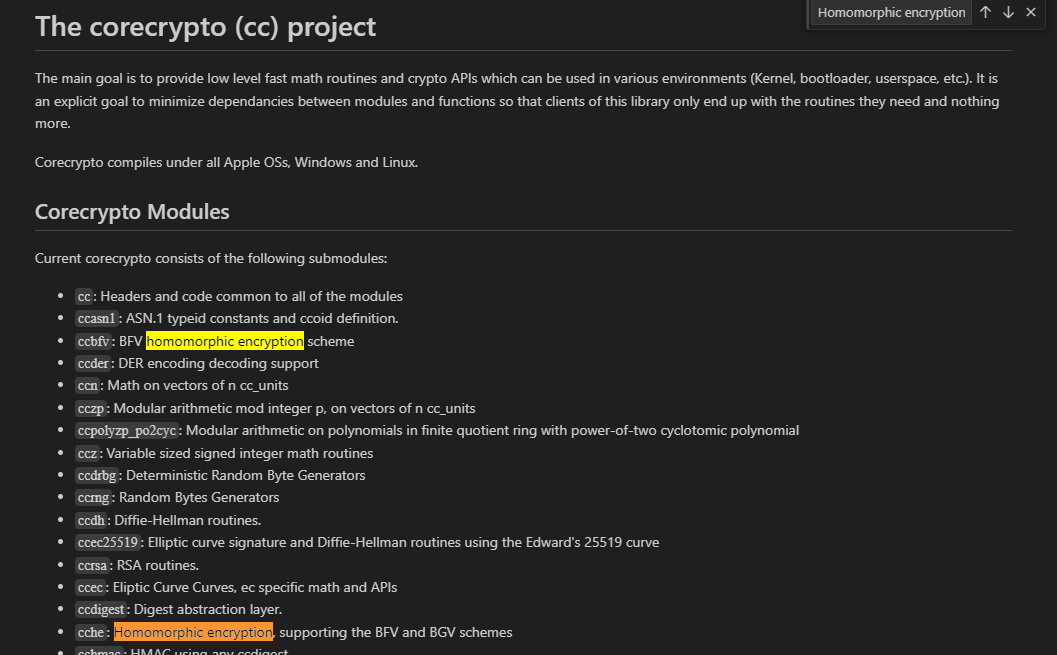This screenshot has width=1057, height=655.
Task: Click the 'ccasn1' module code label
Action: (x=96, y=318)
